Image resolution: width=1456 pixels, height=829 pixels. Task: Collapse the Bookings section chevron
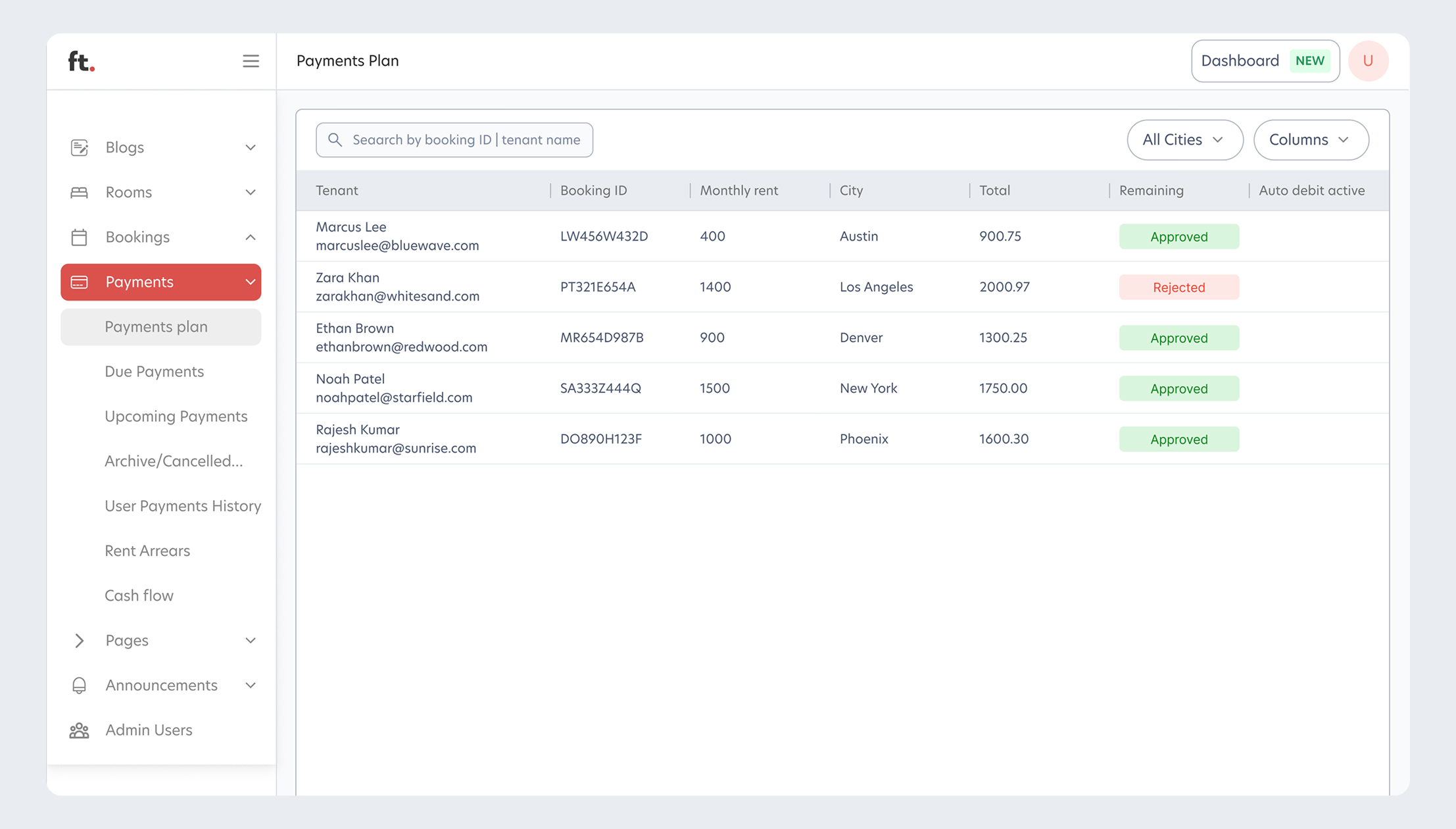pyautogui.click(x=251, y=237)
